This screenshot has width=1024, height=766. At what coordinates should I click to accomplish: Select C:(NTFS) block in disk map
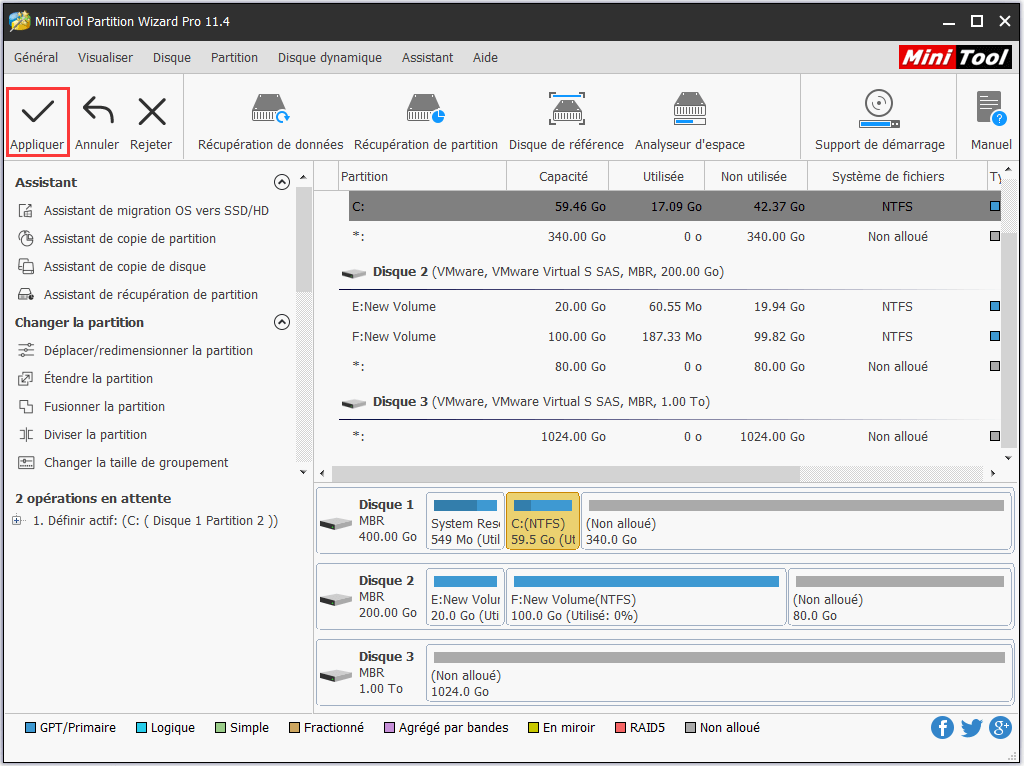click(x=543, y=521)
